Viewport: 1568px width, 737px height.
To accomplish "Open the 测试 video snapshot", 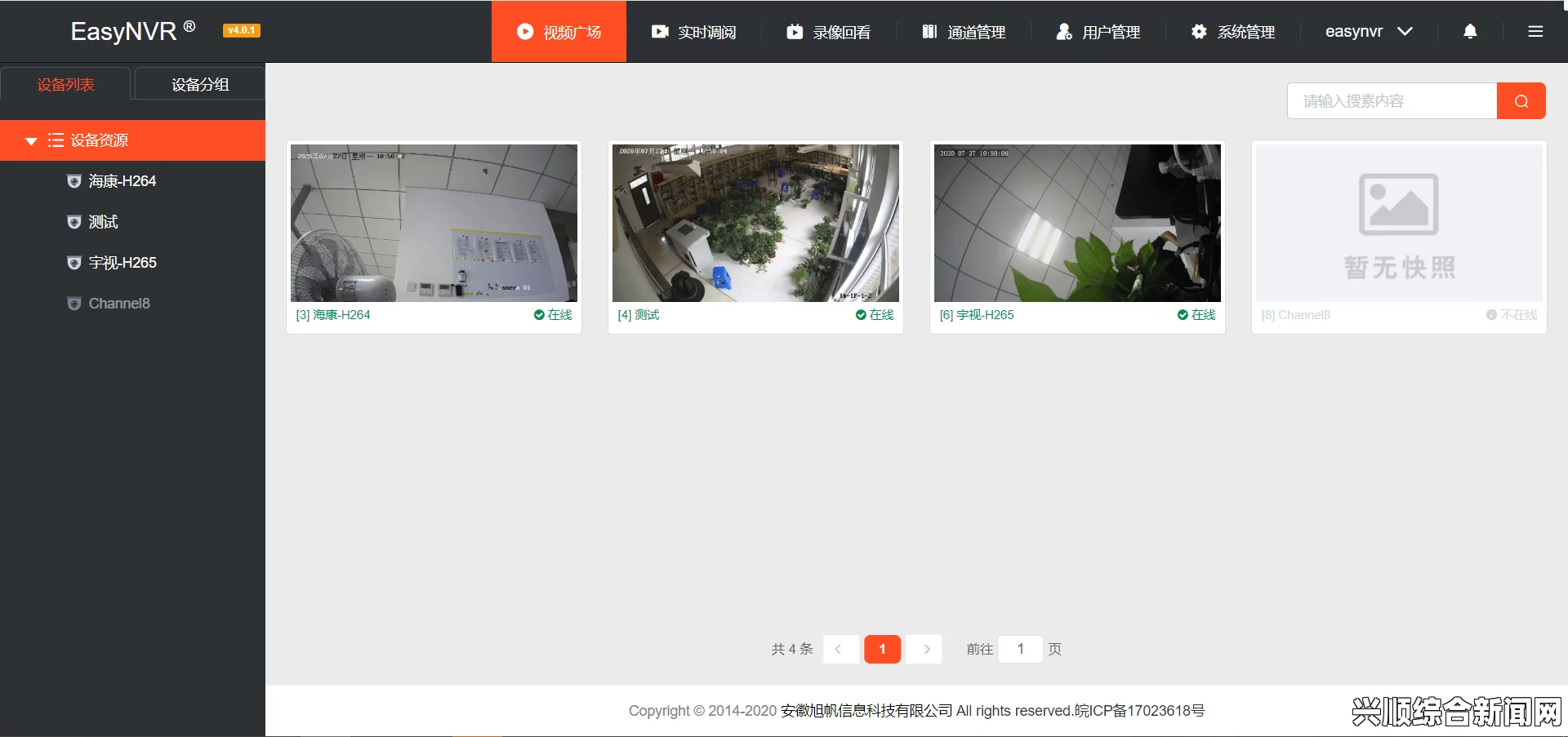I will coord(755,224).
